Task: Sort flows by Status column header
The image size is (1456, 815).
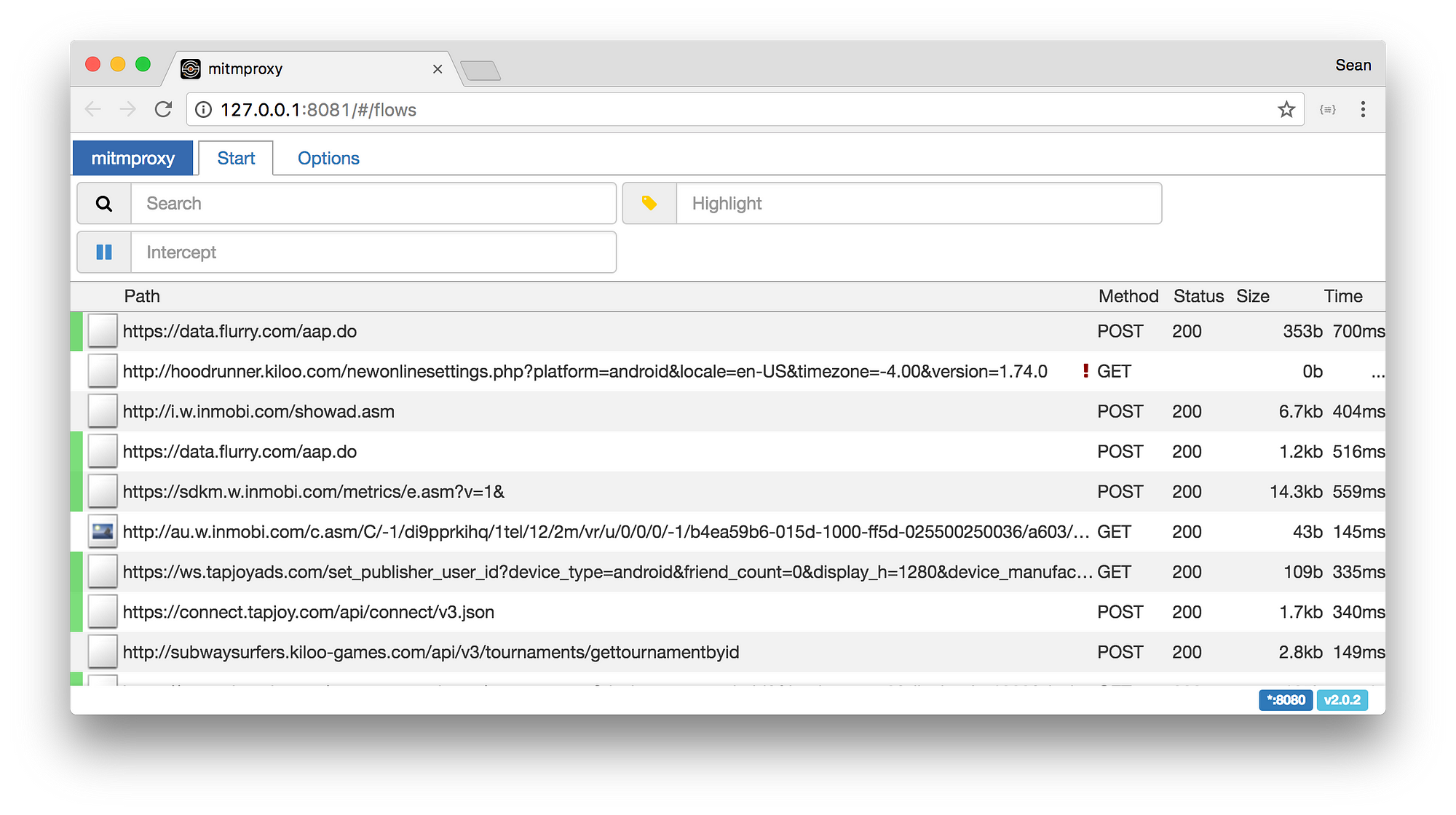Action: point(1198,296)
